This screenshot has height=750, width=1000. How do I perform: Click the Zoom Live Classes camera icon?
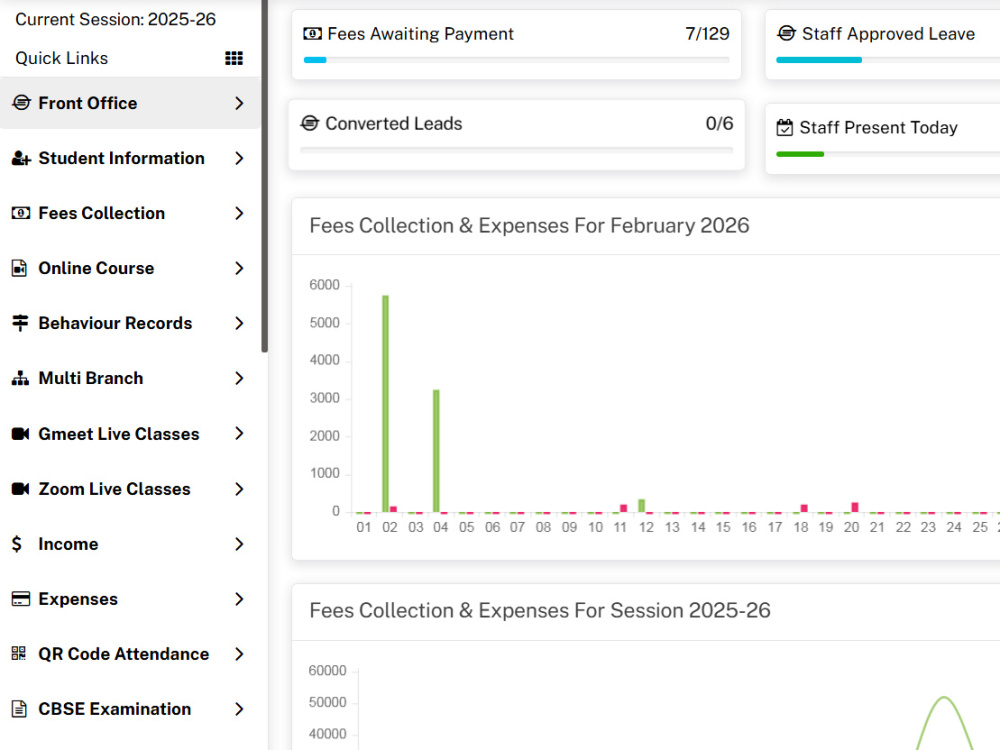tap(20, 489)
